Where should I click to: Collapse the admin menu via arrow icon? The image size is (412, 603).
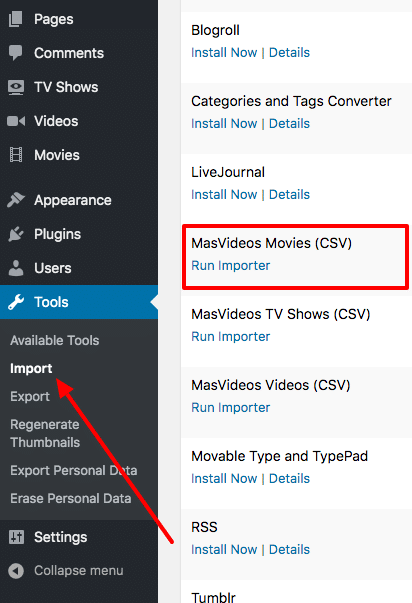pyautogui.click(x=16, y=571)
